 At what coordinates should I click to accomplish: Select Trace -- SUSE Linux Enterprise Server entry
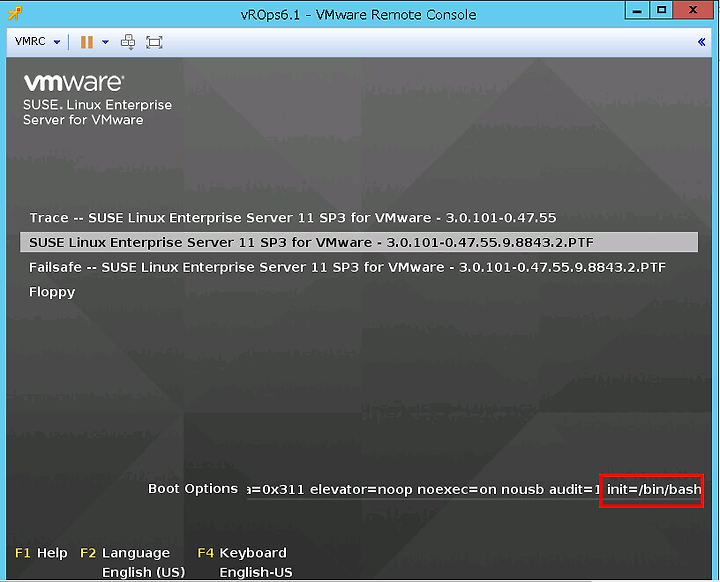pos(292,218)
